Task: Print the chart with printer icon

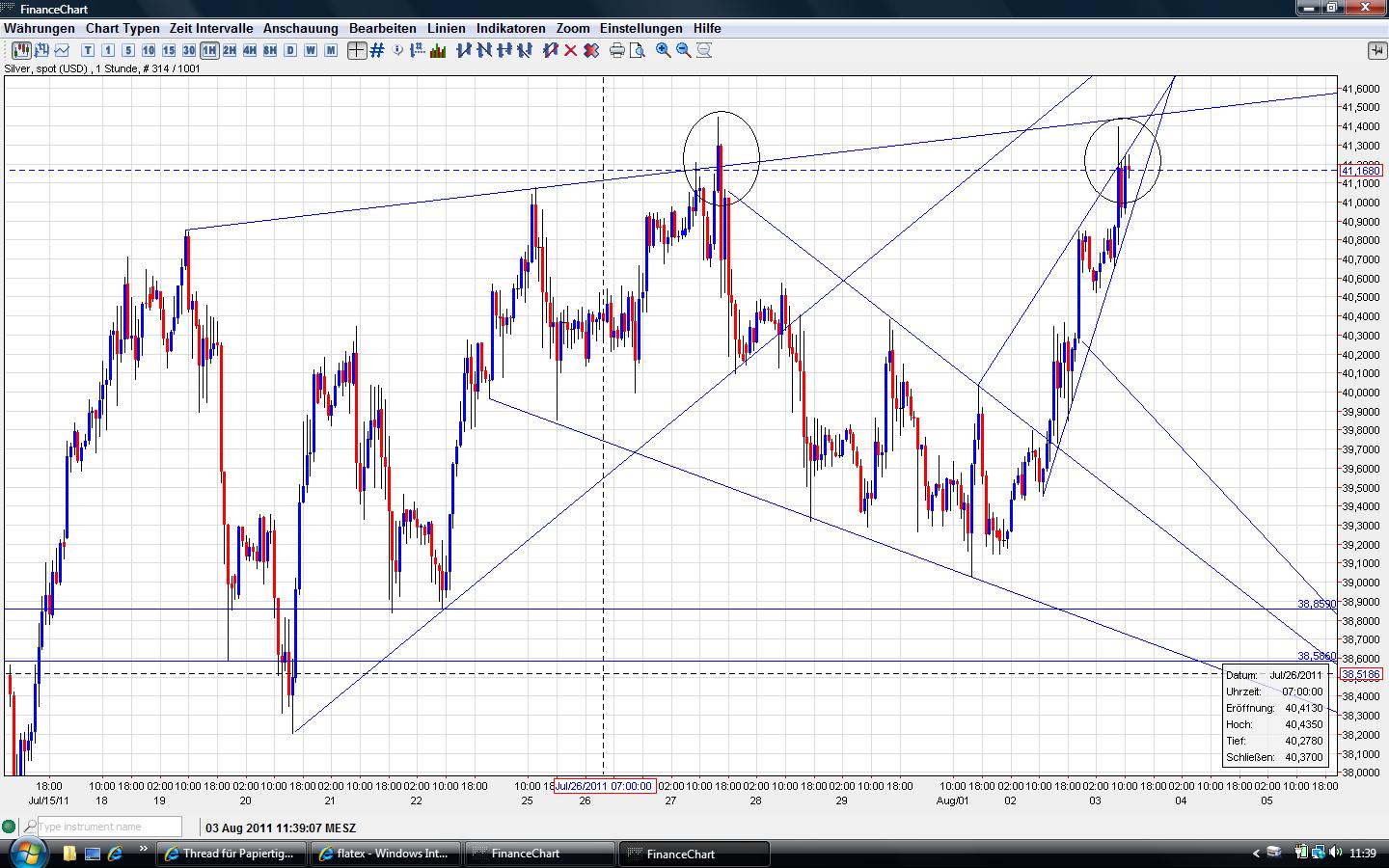Action: coord(617,50)
